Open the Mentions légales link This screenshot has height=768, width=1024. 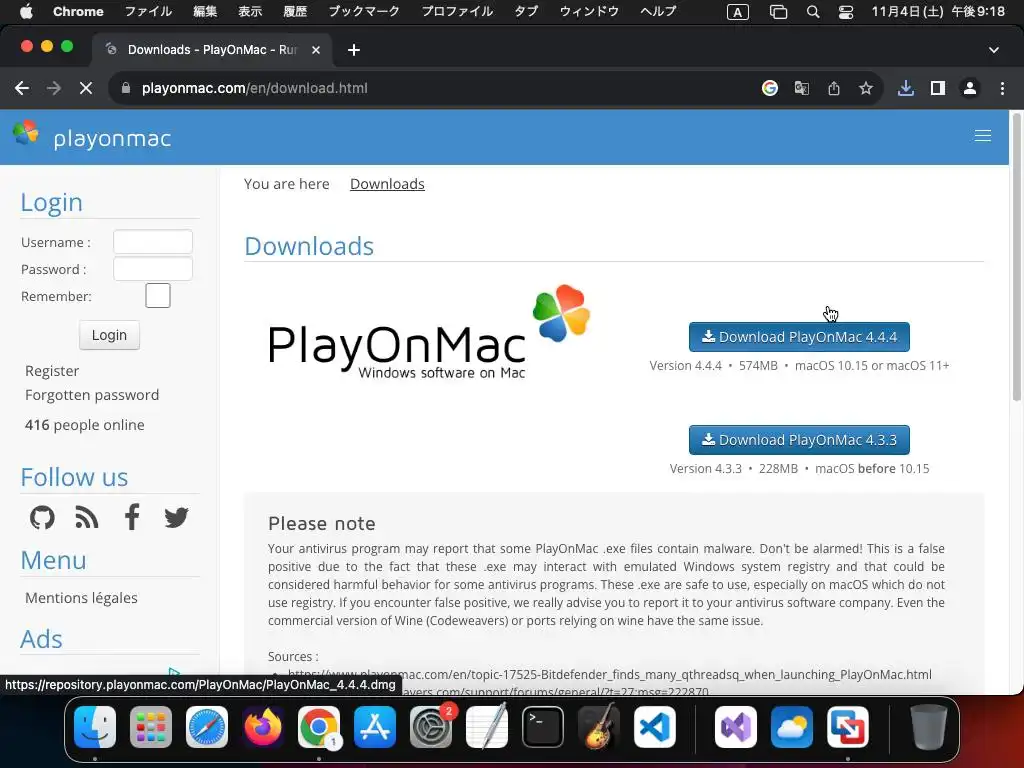[x=82, y=598]
